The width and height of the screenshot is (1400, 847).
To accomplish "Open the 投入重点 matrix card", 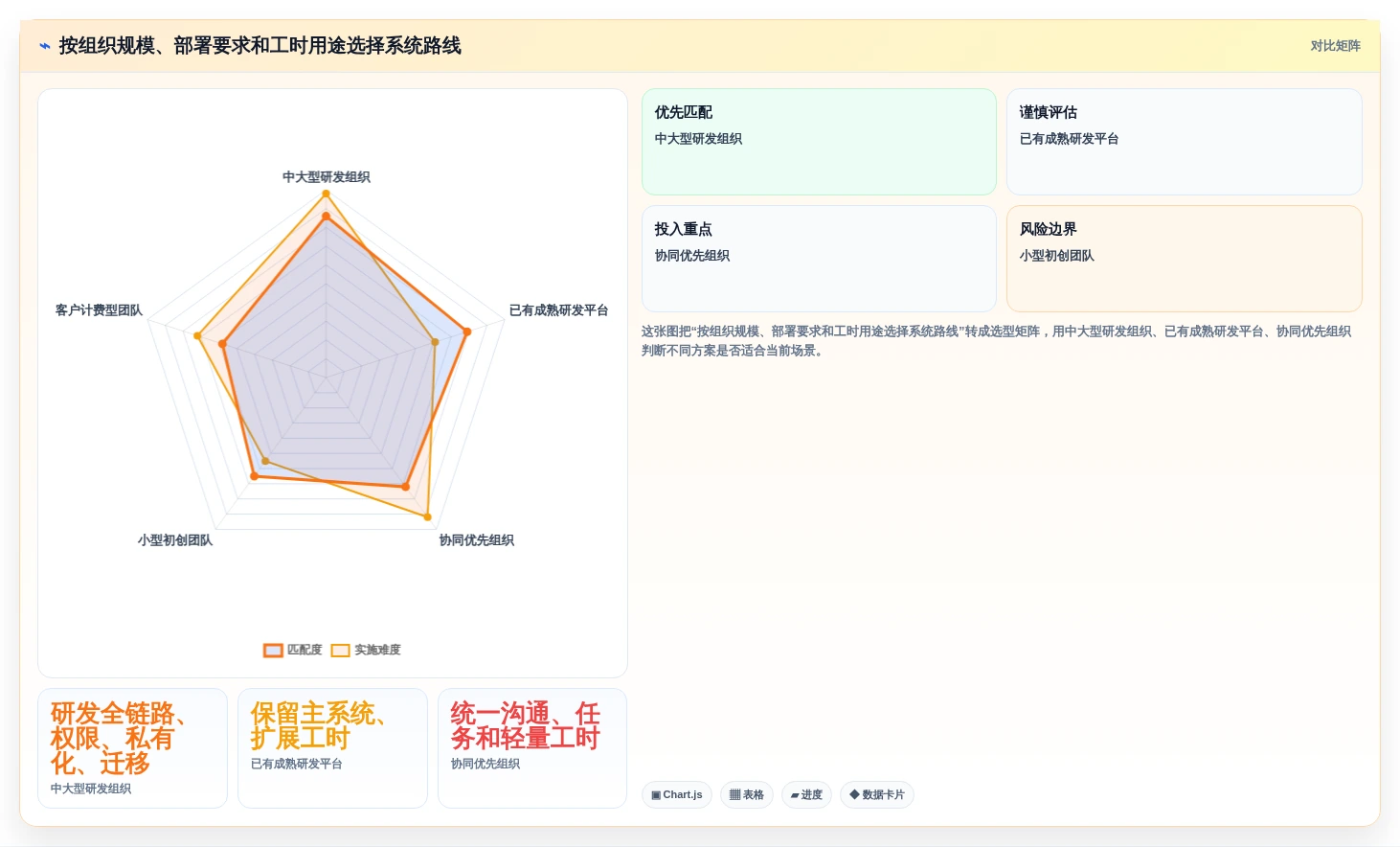I will tap(819, 259).
